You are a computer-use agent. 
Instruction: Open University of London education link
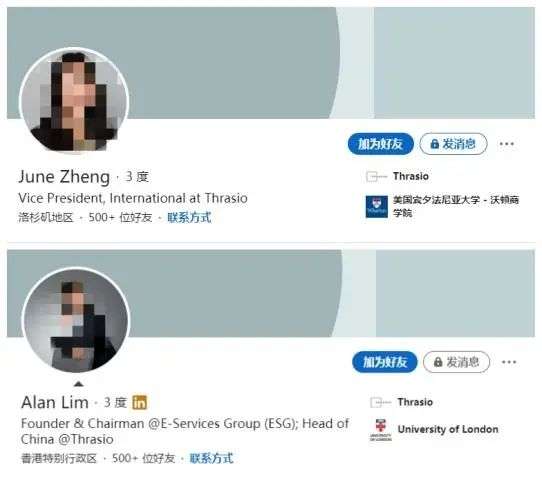[448, 429]
